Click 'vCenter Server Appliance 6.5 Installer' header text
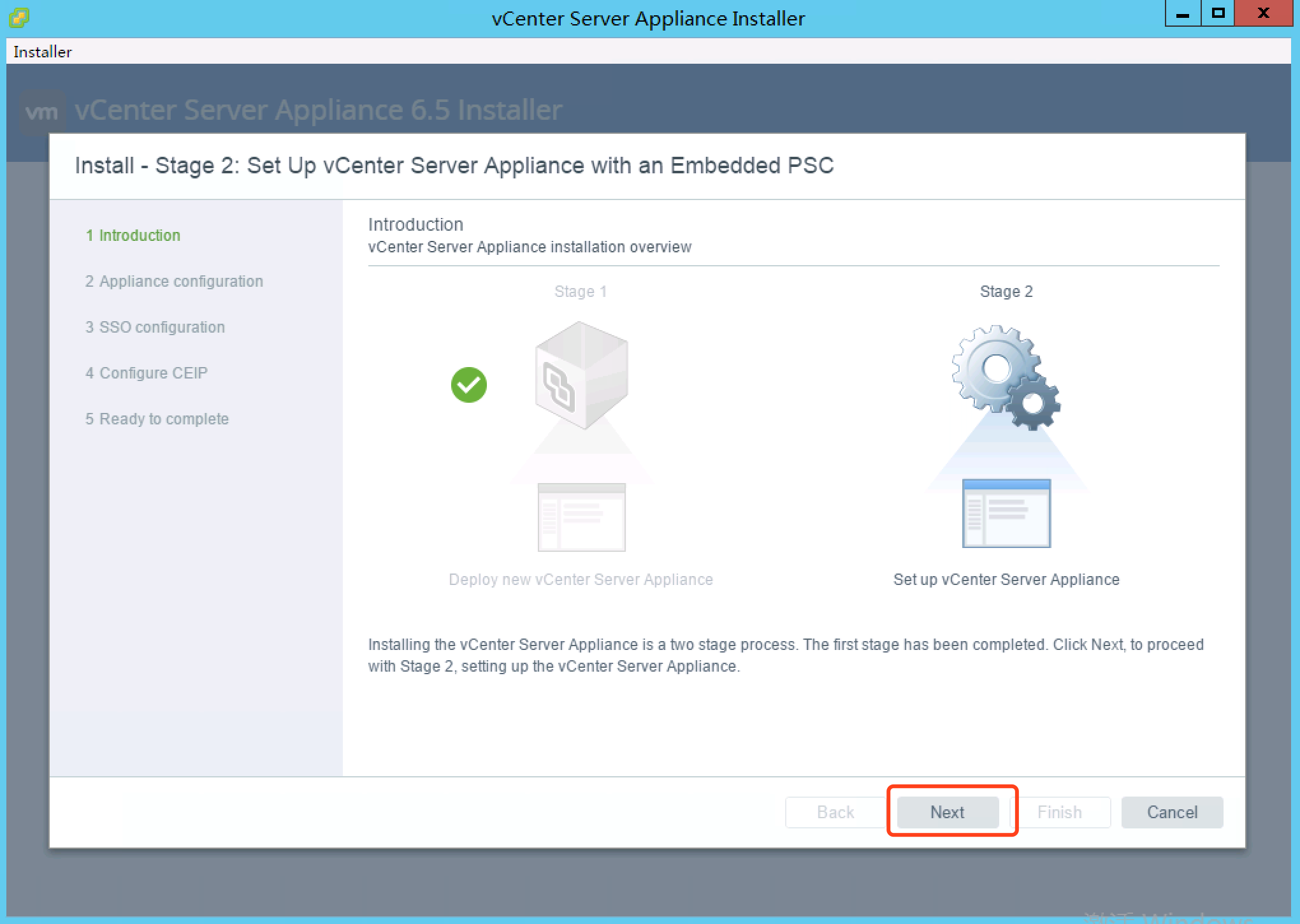 (x=319, y=110)
